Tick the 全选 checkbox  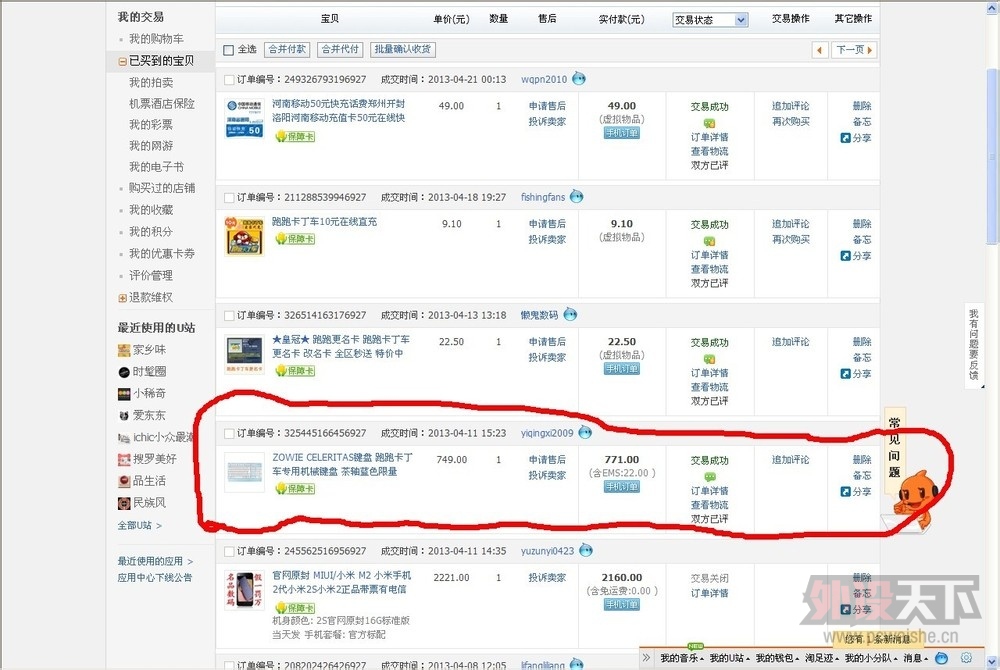click(228, 50)
